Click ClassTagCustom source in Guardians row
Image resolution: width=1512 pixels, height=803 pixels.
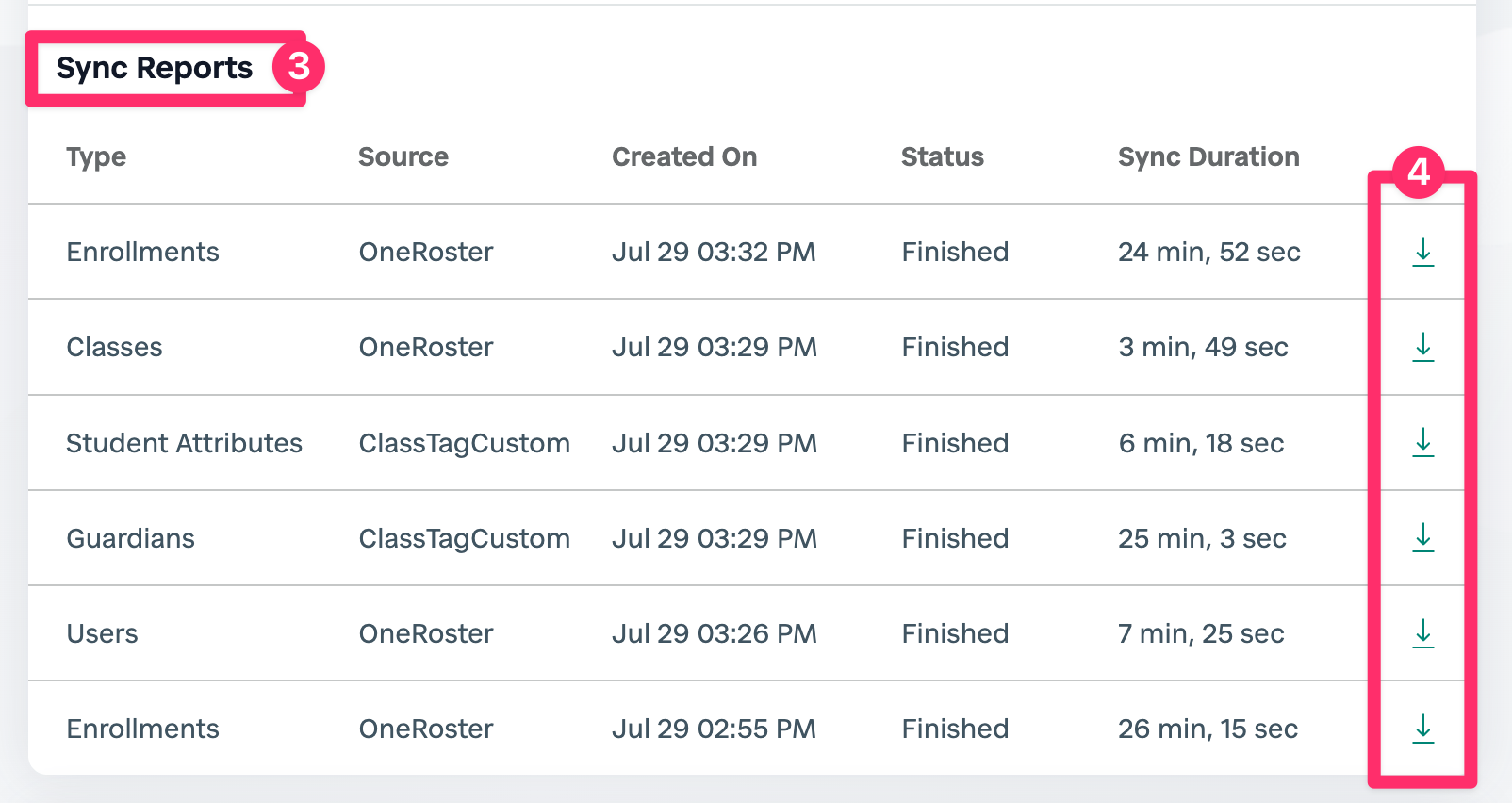[x=465, y=539]
